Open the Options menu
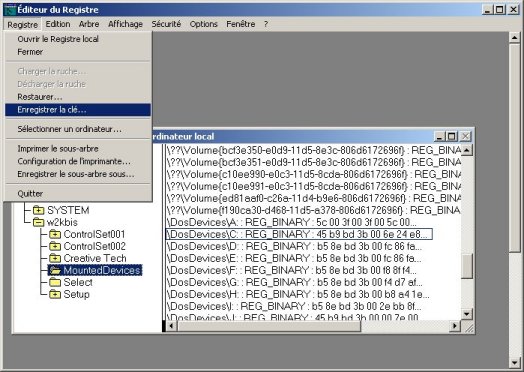Image resolution: width=524 pixels, height=372 pixels. [204, 24]
